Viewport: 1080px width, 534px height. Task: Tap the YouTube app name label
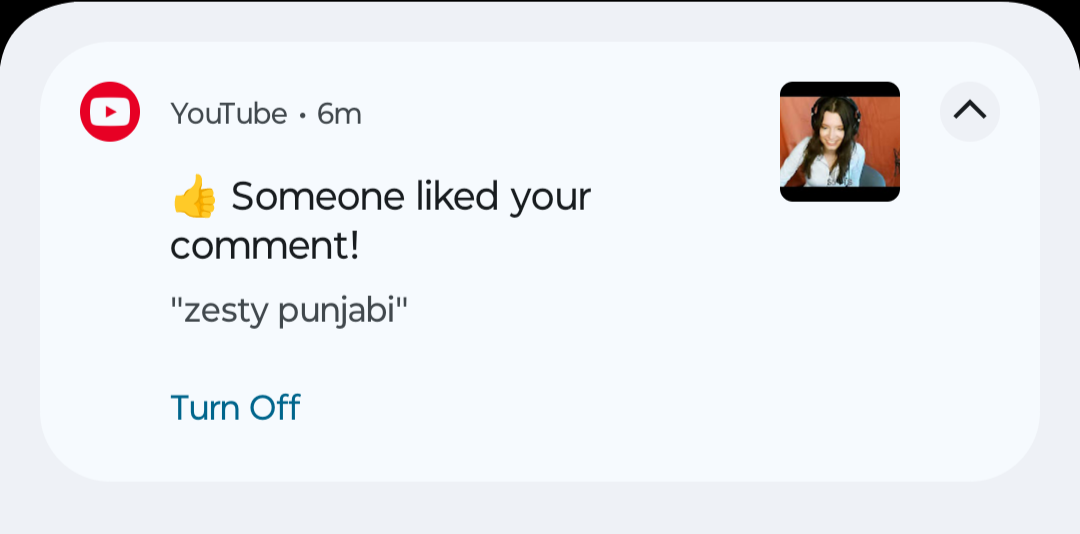click(x=229, y=114)
